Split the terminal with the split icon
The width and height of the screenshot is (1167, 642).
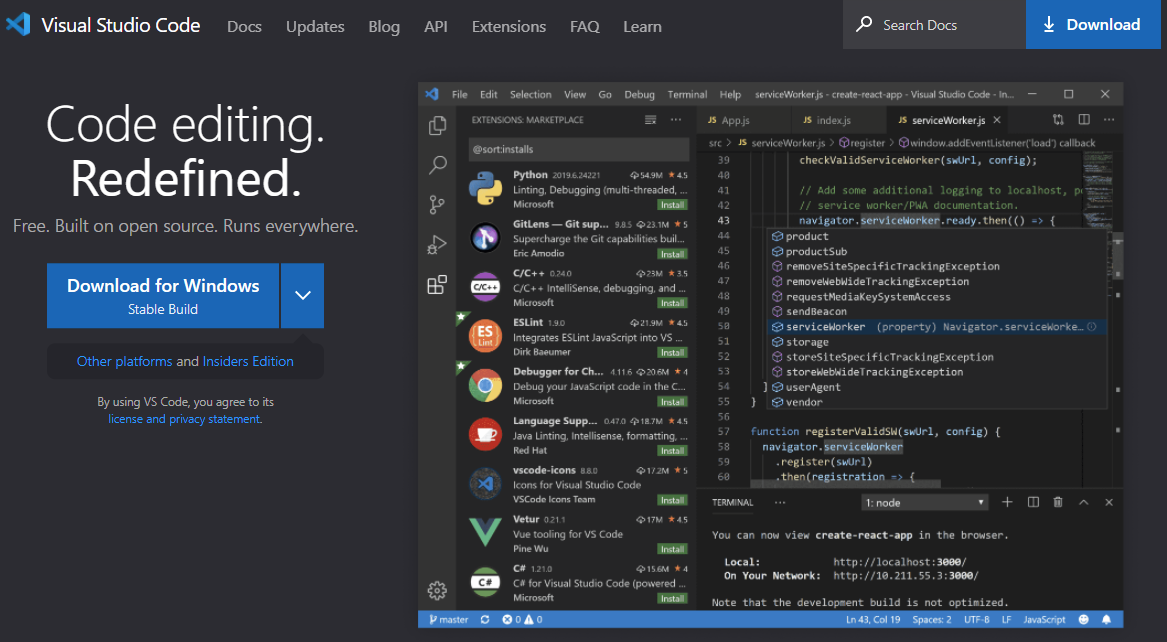pyautogui.click(x=1033, y=502)
